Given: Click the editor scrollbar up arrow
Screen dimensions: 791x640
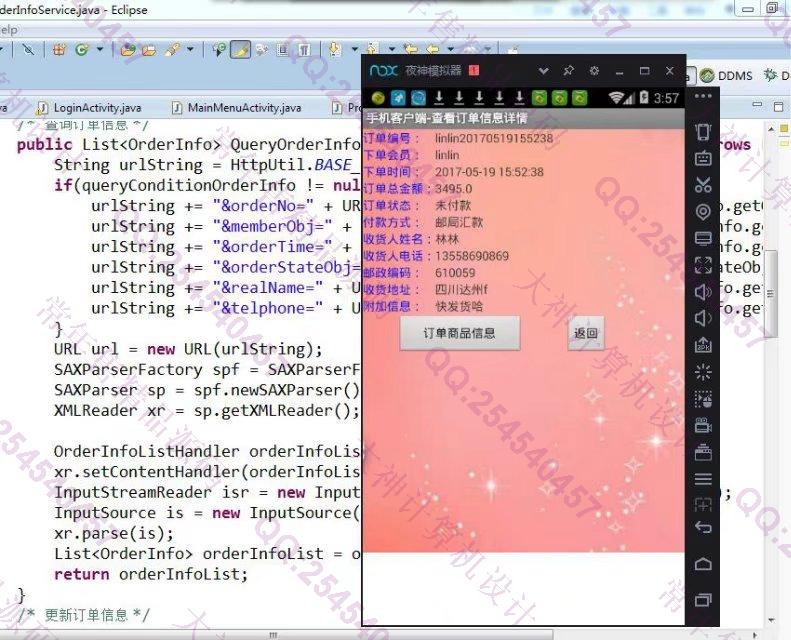Looking at the screenshot, I should 770,129.
